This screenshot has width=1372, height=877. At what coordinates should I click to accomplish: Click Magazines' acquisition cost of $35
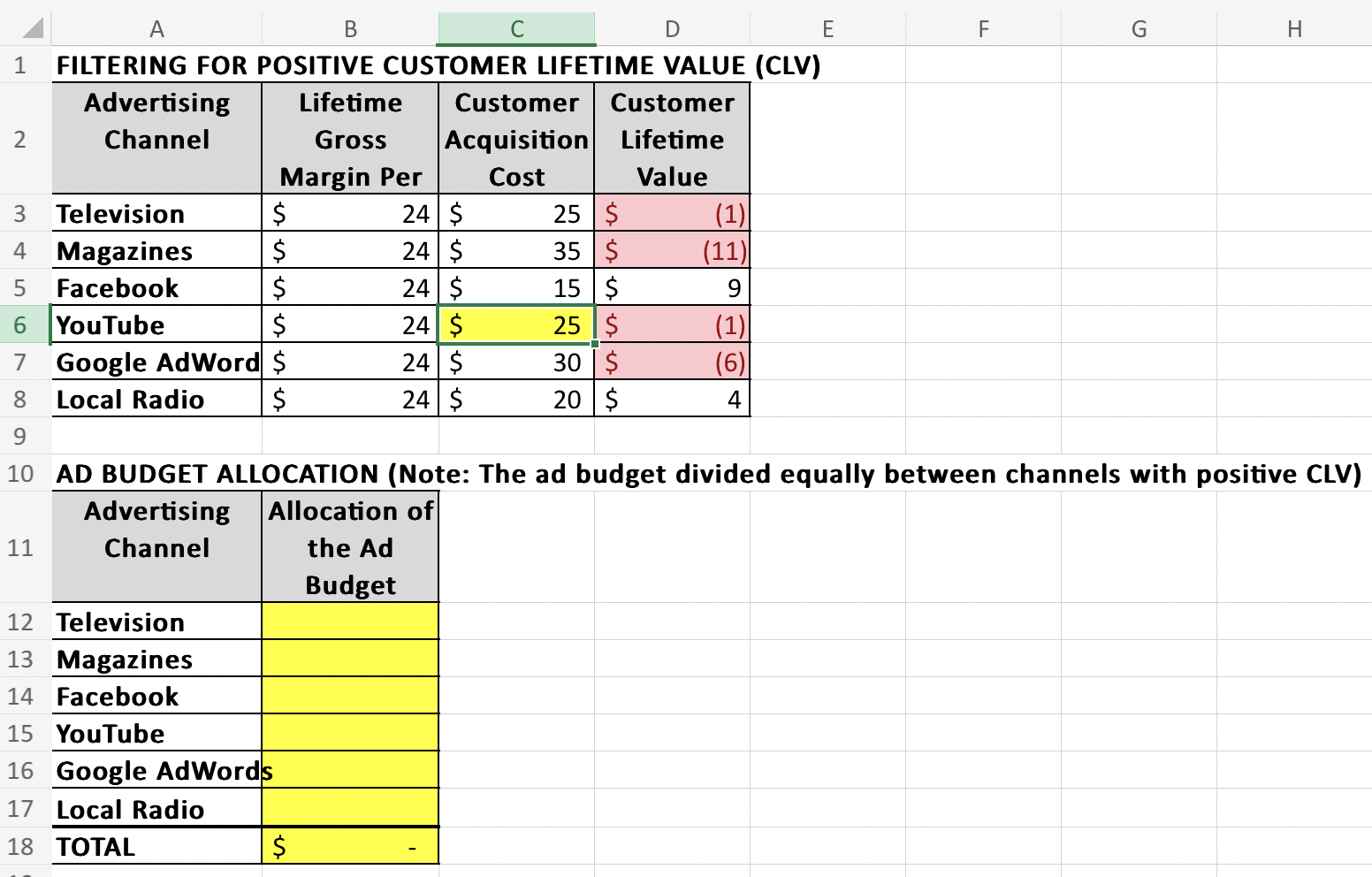[x=516, y=251]
